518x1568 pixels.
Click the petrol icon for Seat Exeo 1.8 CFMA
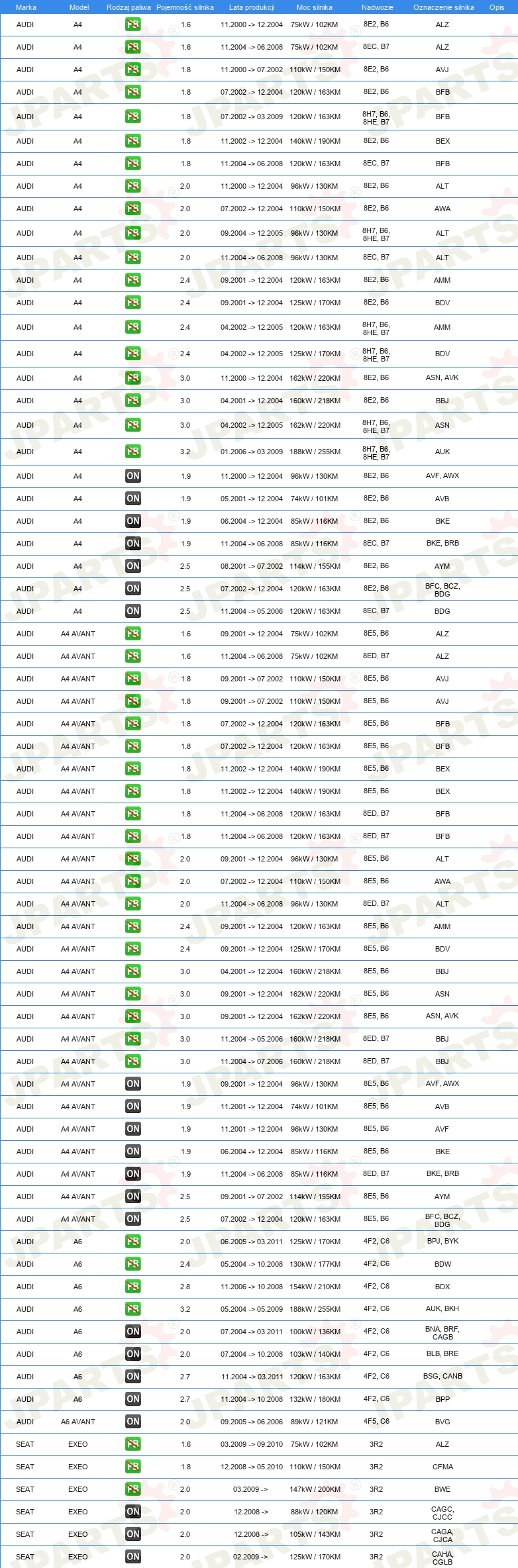(x=133, y=1467)
